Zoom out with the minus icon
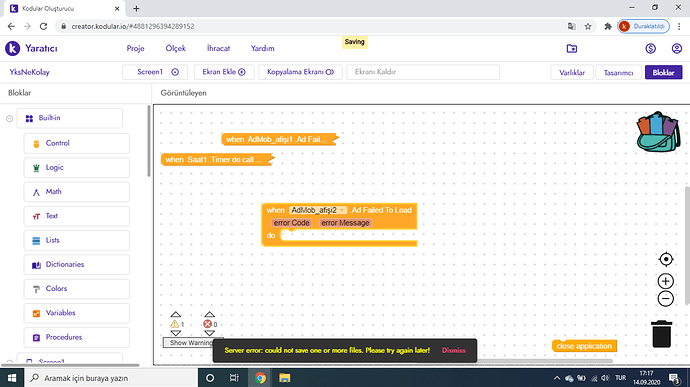This screenshot has height=387, width=690. (x=666, y=299)
